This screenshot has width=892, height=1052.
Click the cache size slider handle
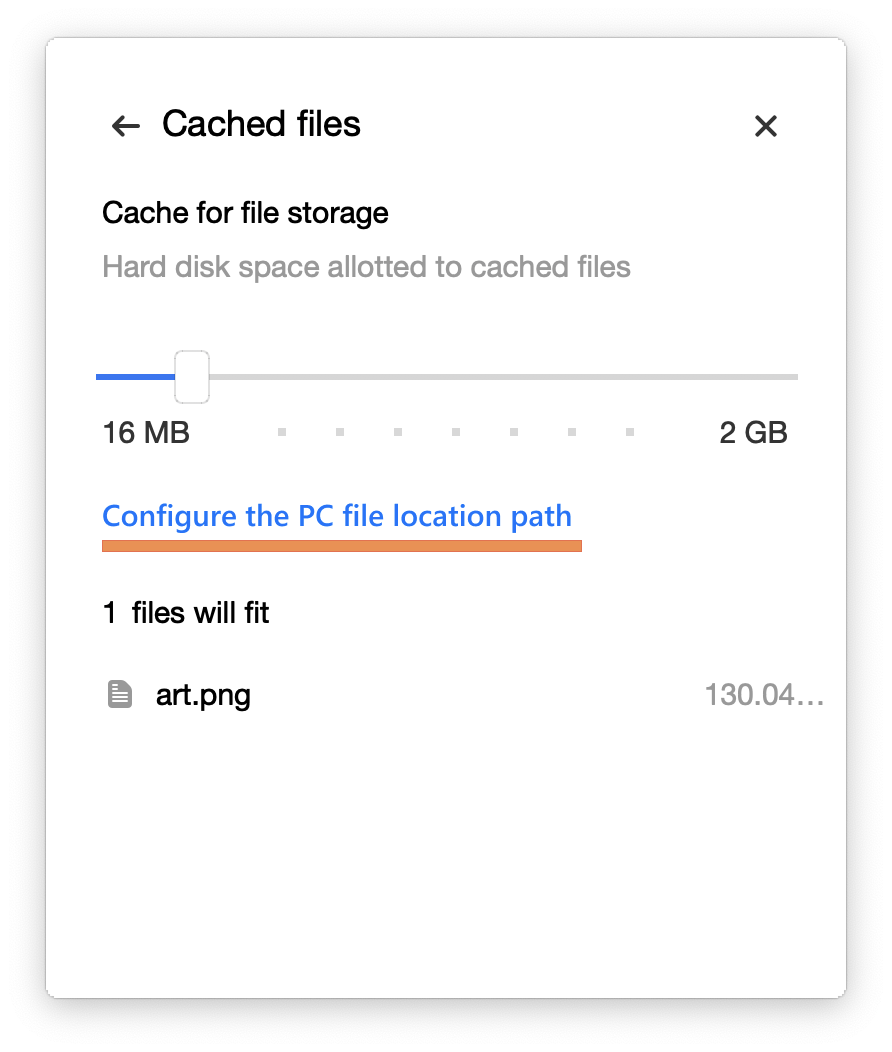click(192, 376)
